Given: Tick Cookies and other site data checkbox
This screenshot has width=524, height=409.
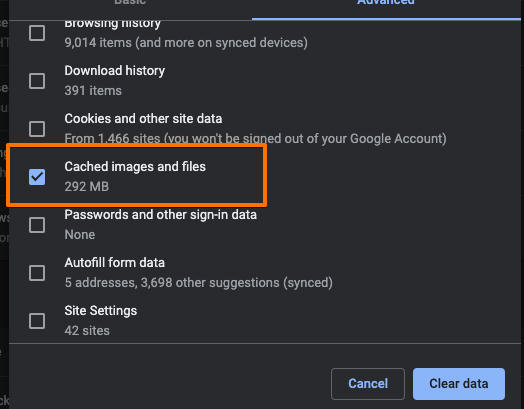Looking at the screenshot, I should tap(37, 129).
